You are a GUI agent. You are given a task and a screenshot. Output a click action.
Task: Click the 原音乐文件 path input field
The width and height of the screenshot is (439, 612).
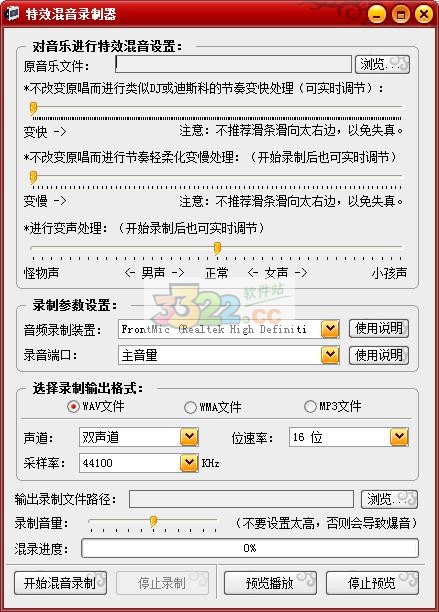pos(233,64)
